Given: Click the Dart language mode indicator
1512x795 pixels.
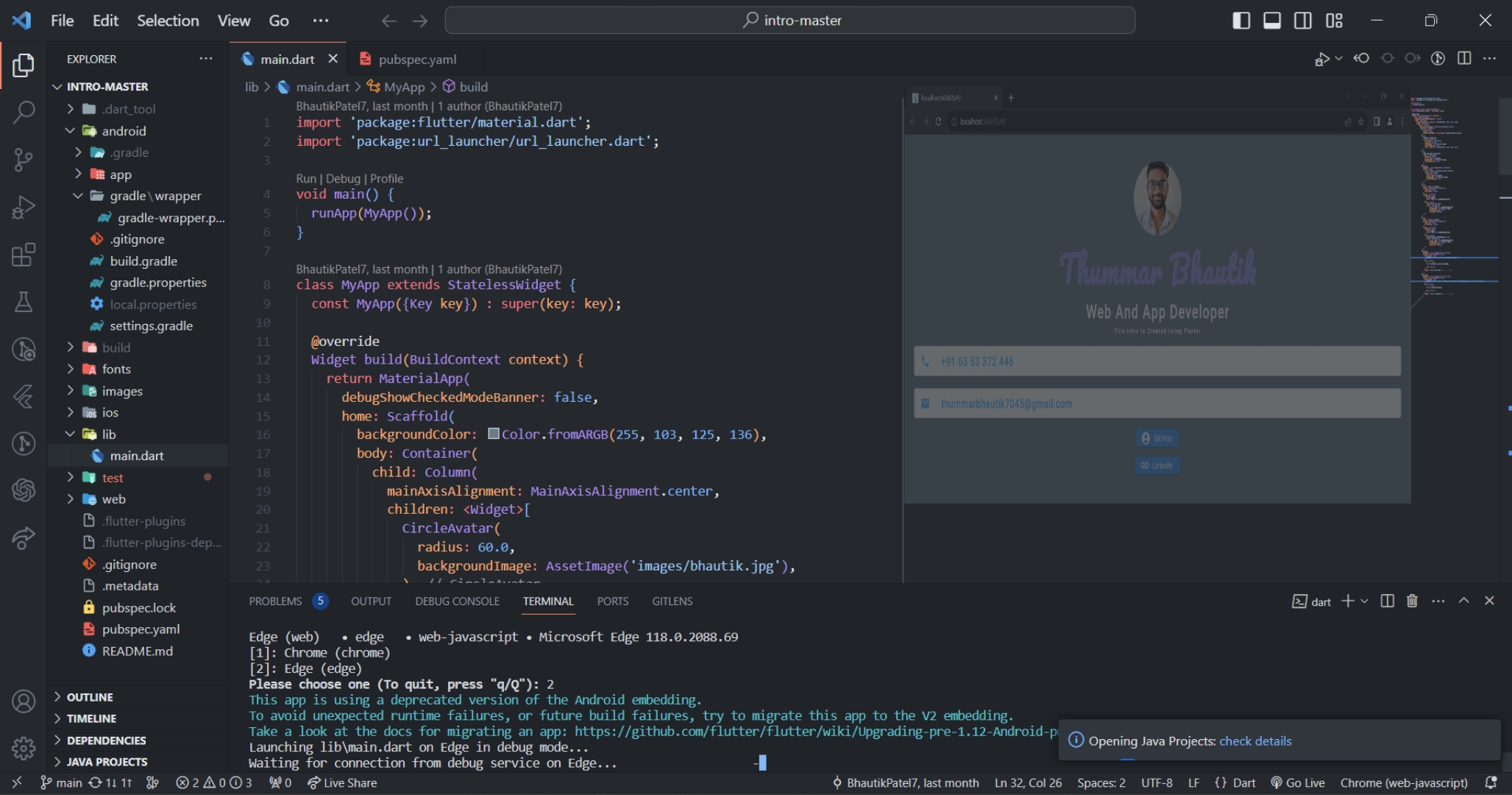Looking at the screenshot, I should tap(1244, 782).
